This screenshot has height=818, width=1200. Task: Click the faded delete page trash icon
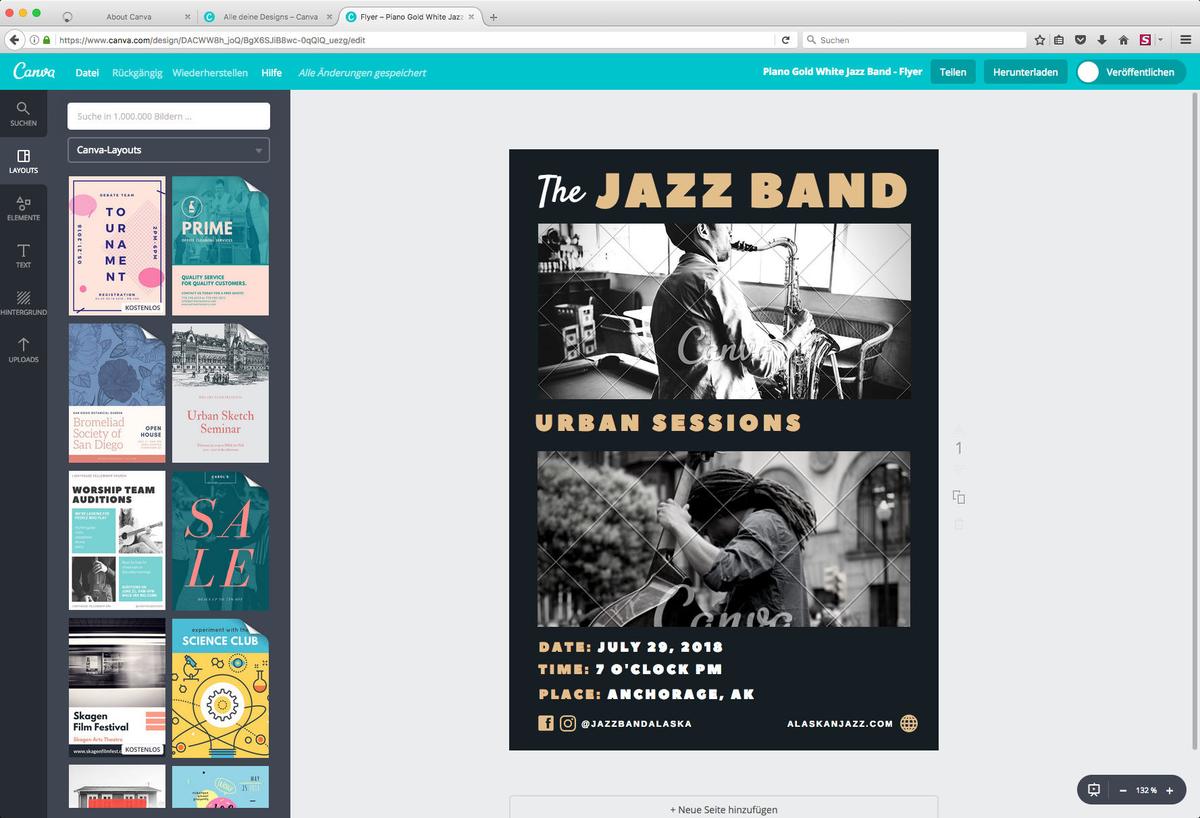point(959,524)
